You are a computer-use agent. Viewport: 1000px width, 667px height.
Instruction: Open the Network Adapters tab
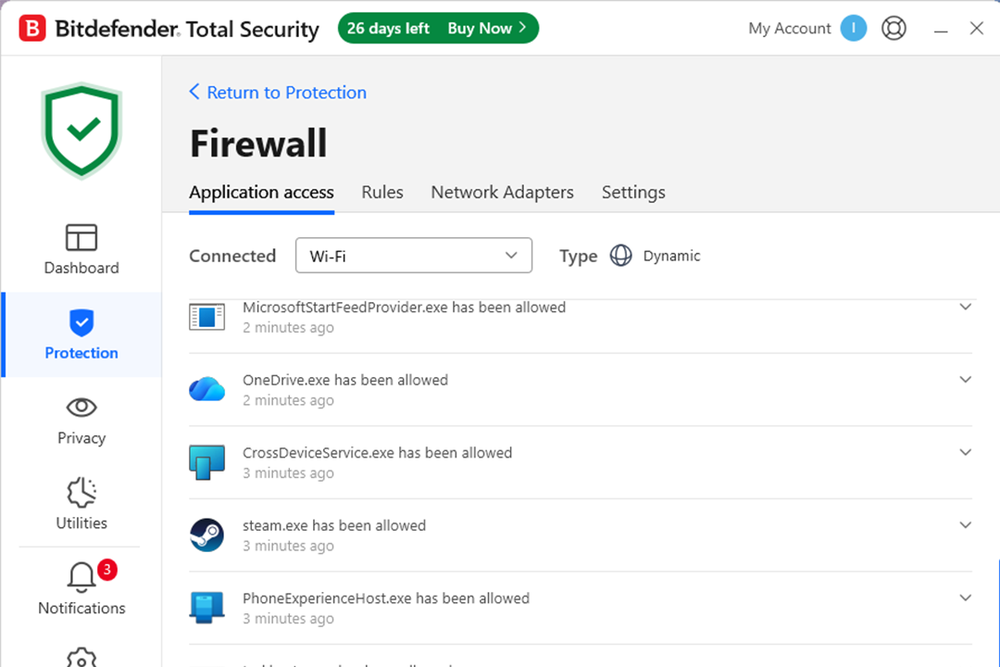pyautogui.click(x=502, y=192)
